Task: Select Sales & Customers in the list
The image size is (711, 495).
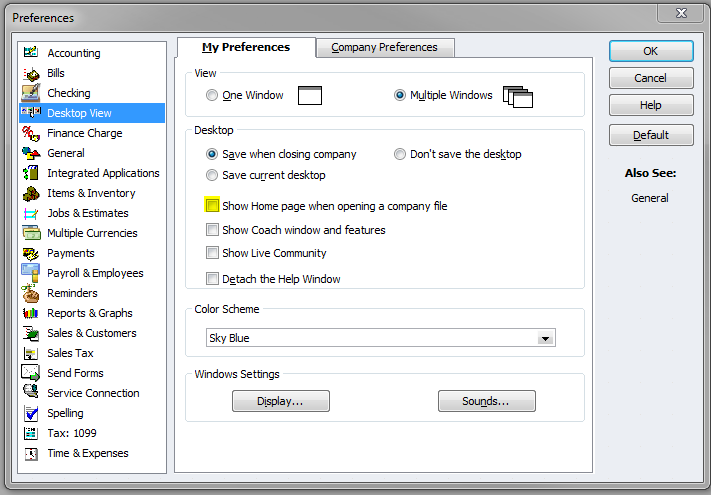Action: [x=92, y=333]
